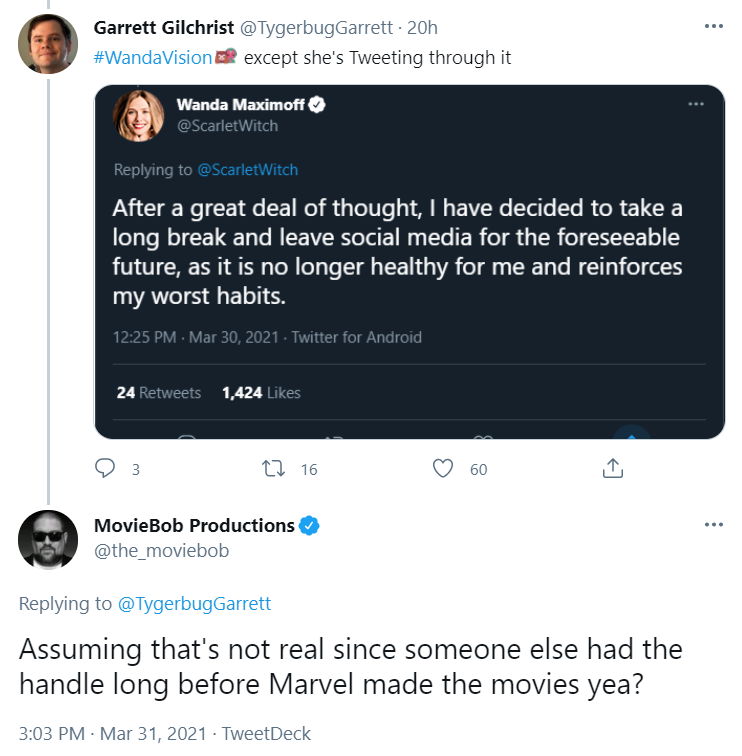Click Wanda Maximoff's verified checkmark badge

click(317, 104)
